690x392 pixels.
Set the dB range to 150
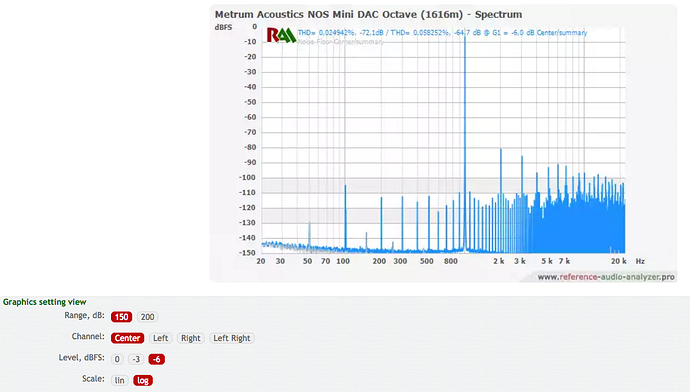(x=121, y=317)
